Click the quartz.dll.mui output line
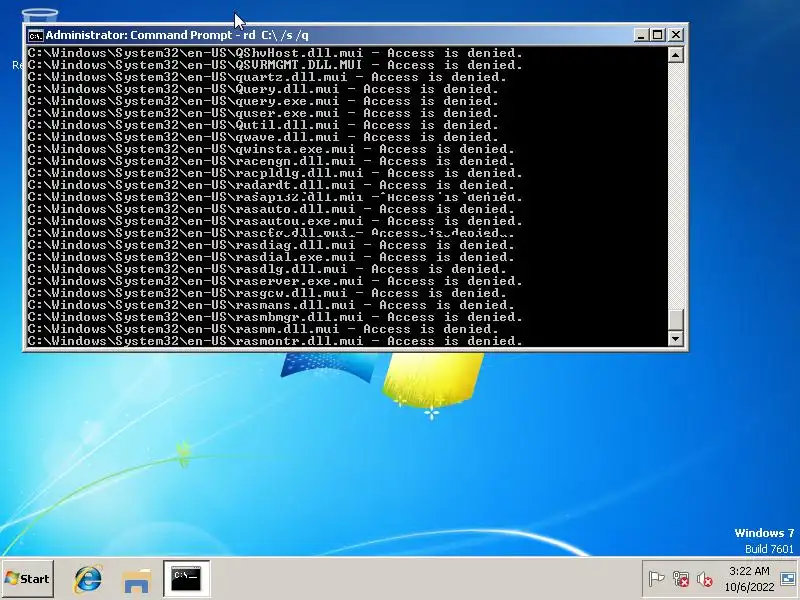The height and width of the screenshot is (600, 800). pyautogui.click(x=267, y=77)
